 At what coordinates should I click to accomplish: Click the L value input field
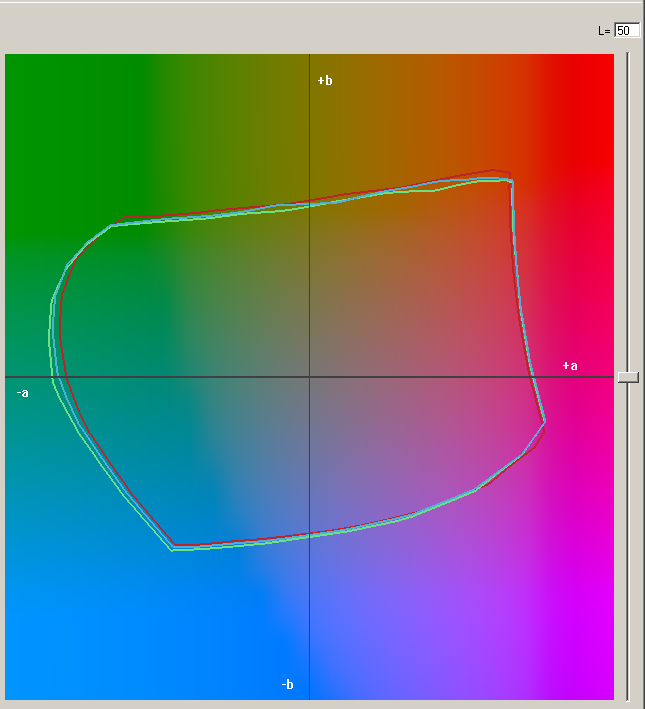[x=627, y=30]
